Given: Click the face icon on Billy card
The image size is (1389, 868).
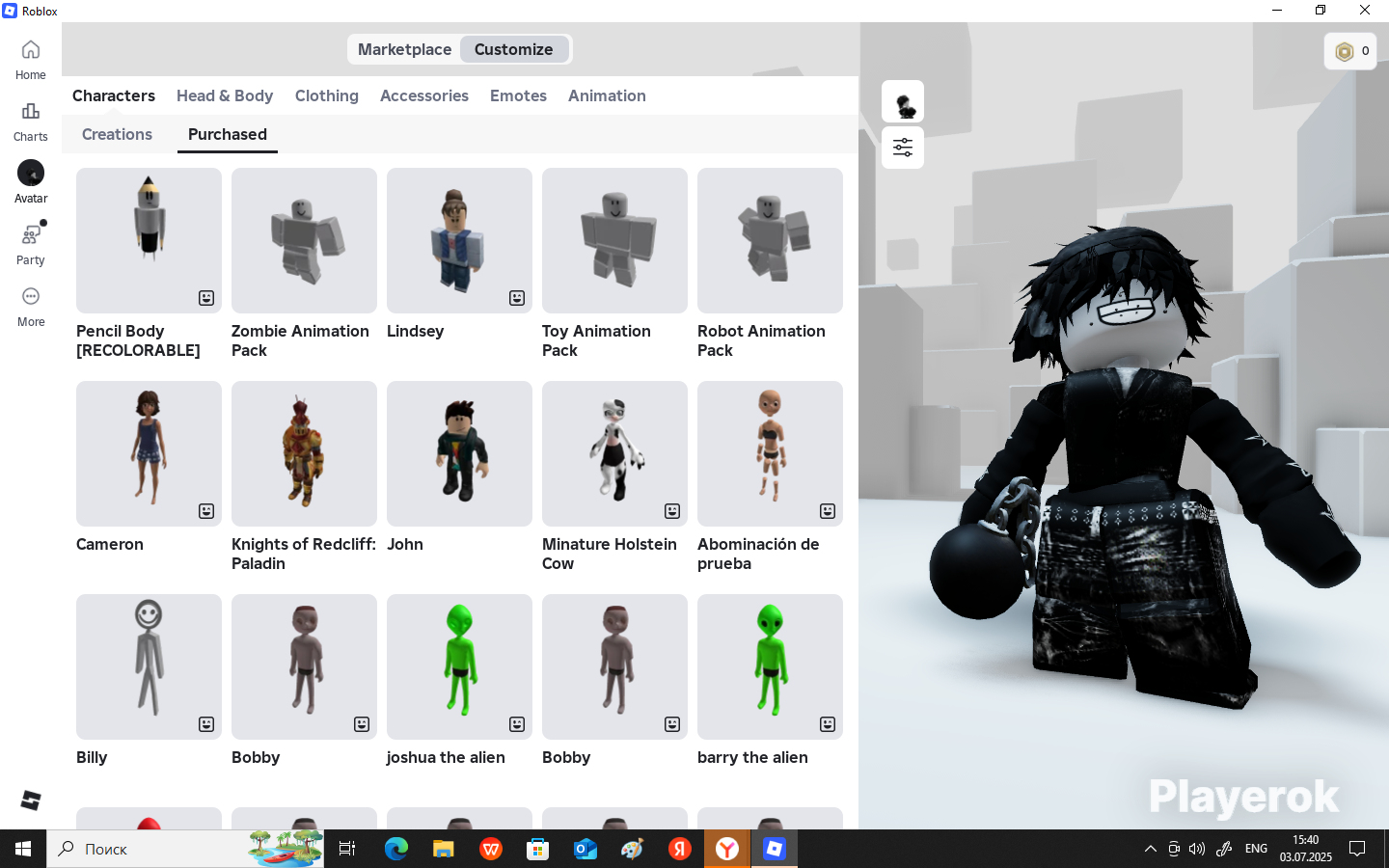Looking at the screenshot, I should point(206,724).
